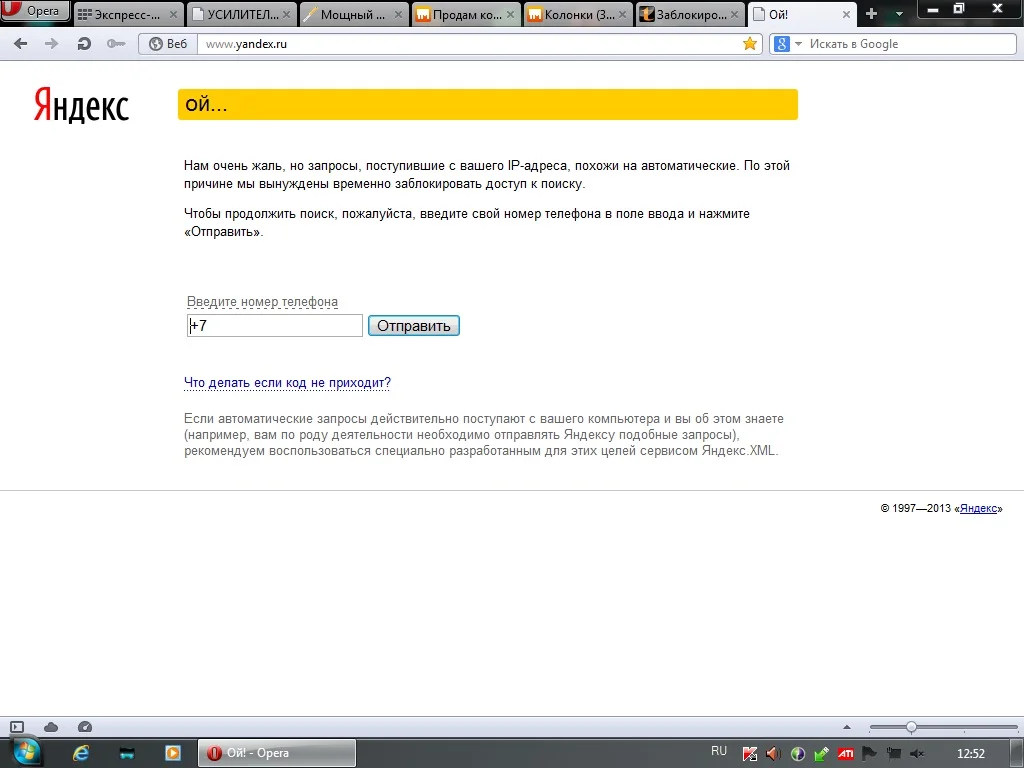Switch to the Экспресс-панель tab

click(127, 14)
